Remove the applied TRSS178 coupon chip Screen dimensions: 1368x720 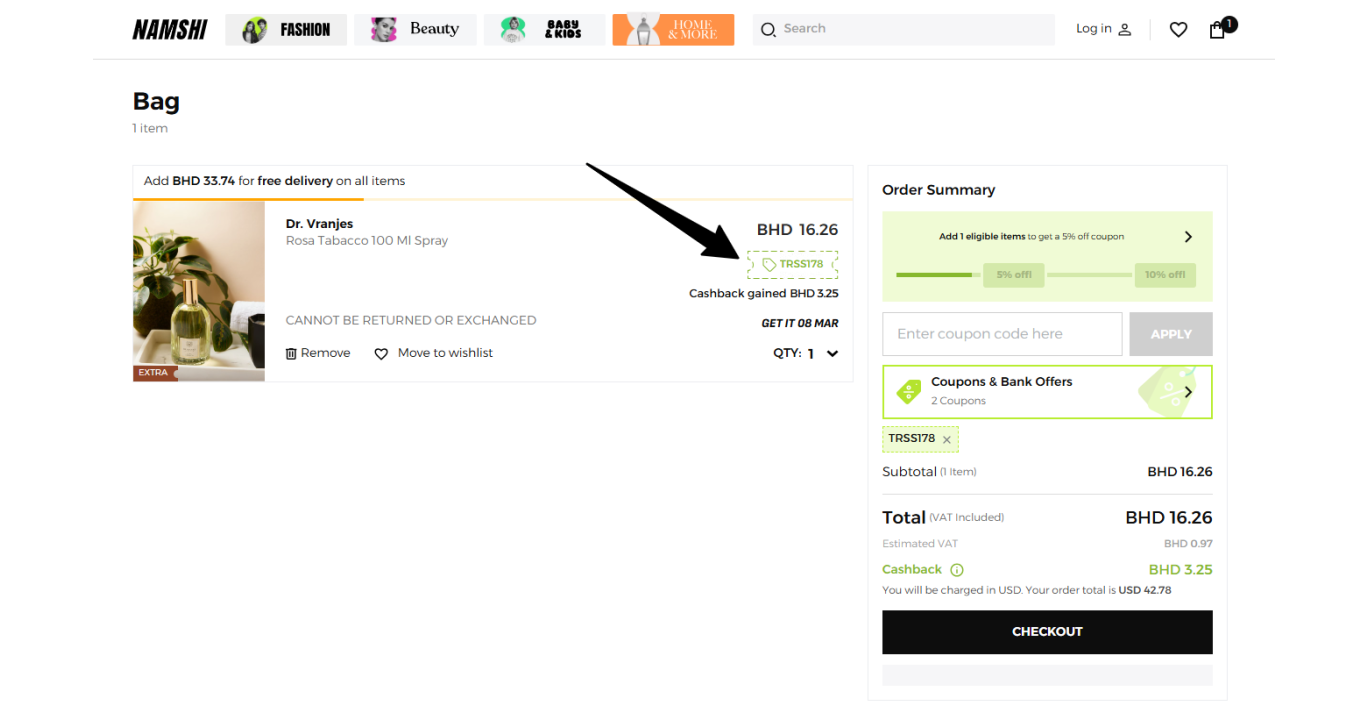point(947,439)
